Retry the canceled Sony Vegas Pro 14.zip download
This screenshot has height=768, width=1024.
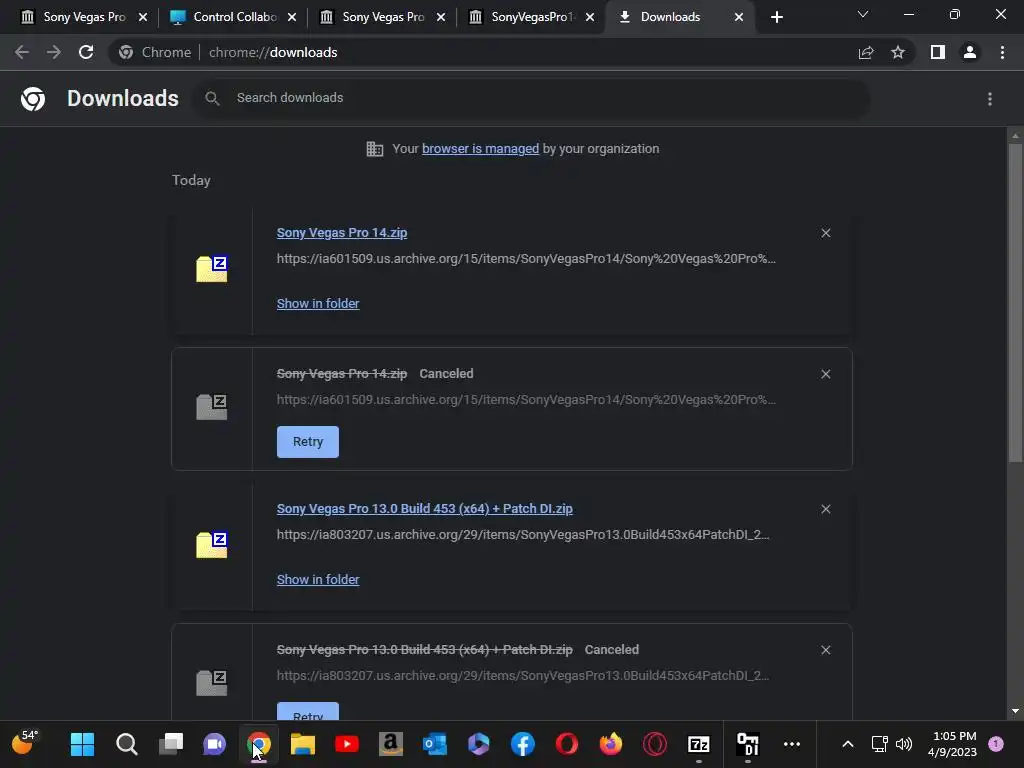point(308,442)
